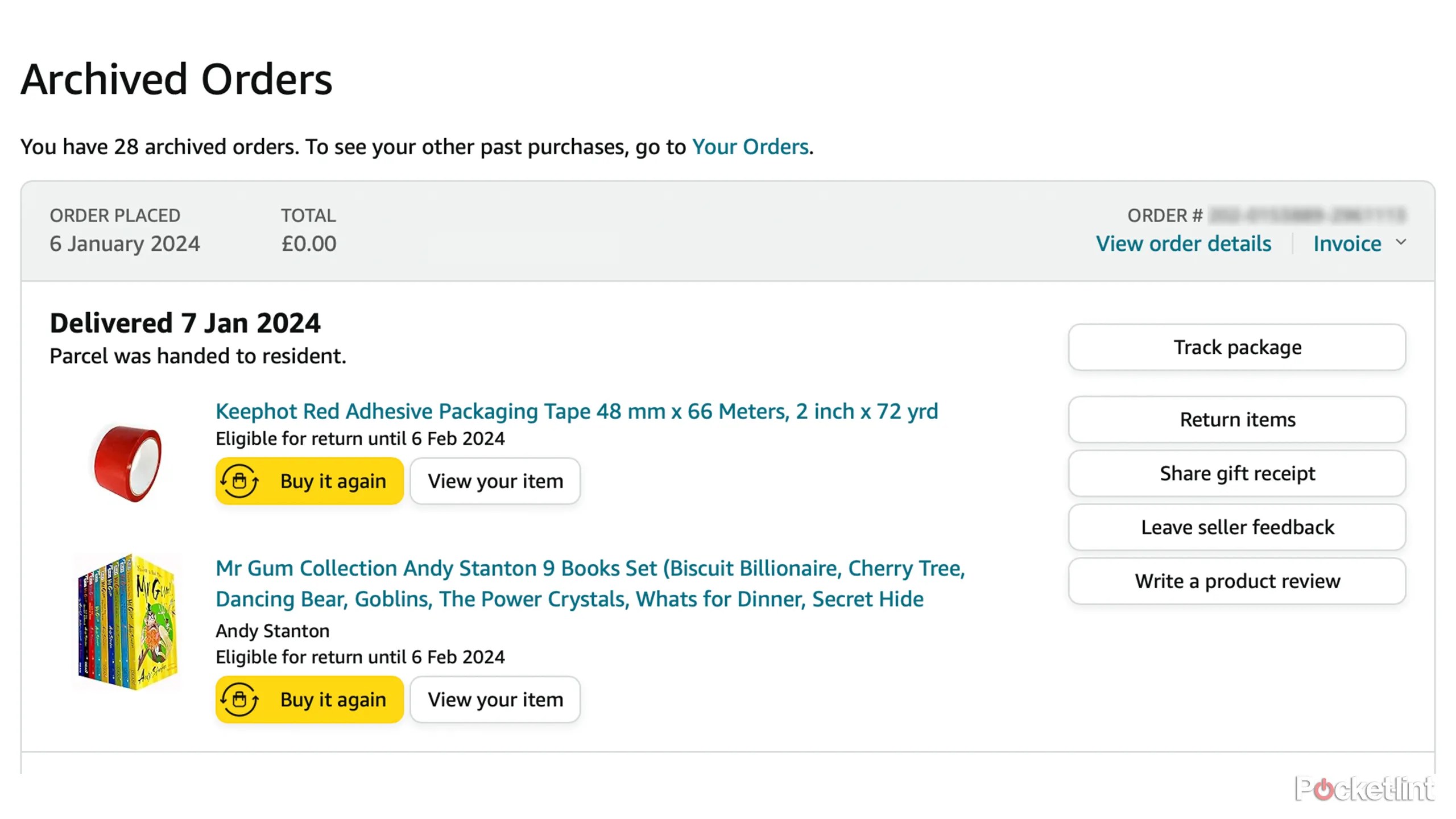Open Keephot Red Adhesive Packaging Tape title
Viewport: 1456px width, 819px height.
577,411
